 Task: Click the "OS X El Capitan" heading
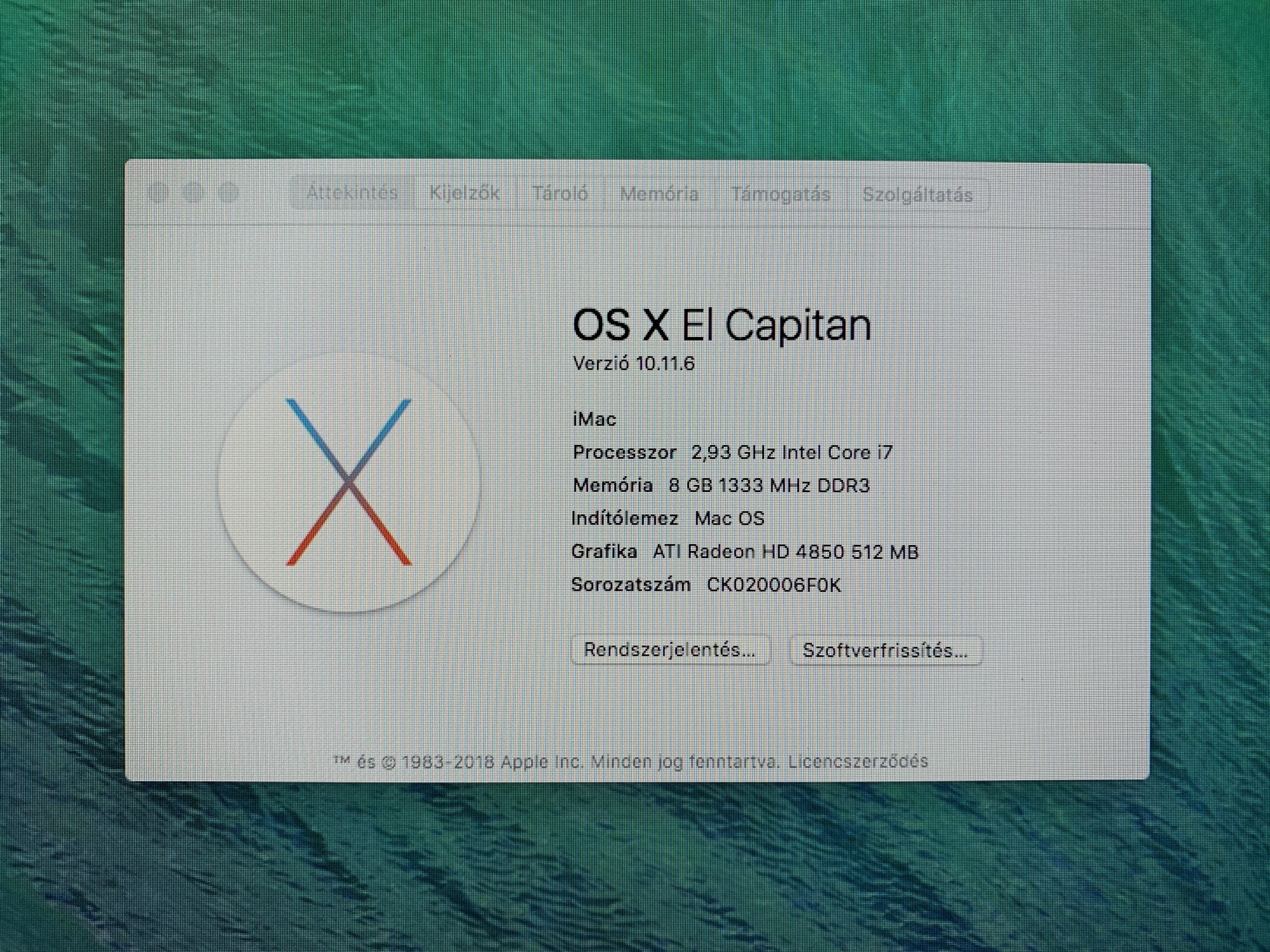tap(722, 325)
